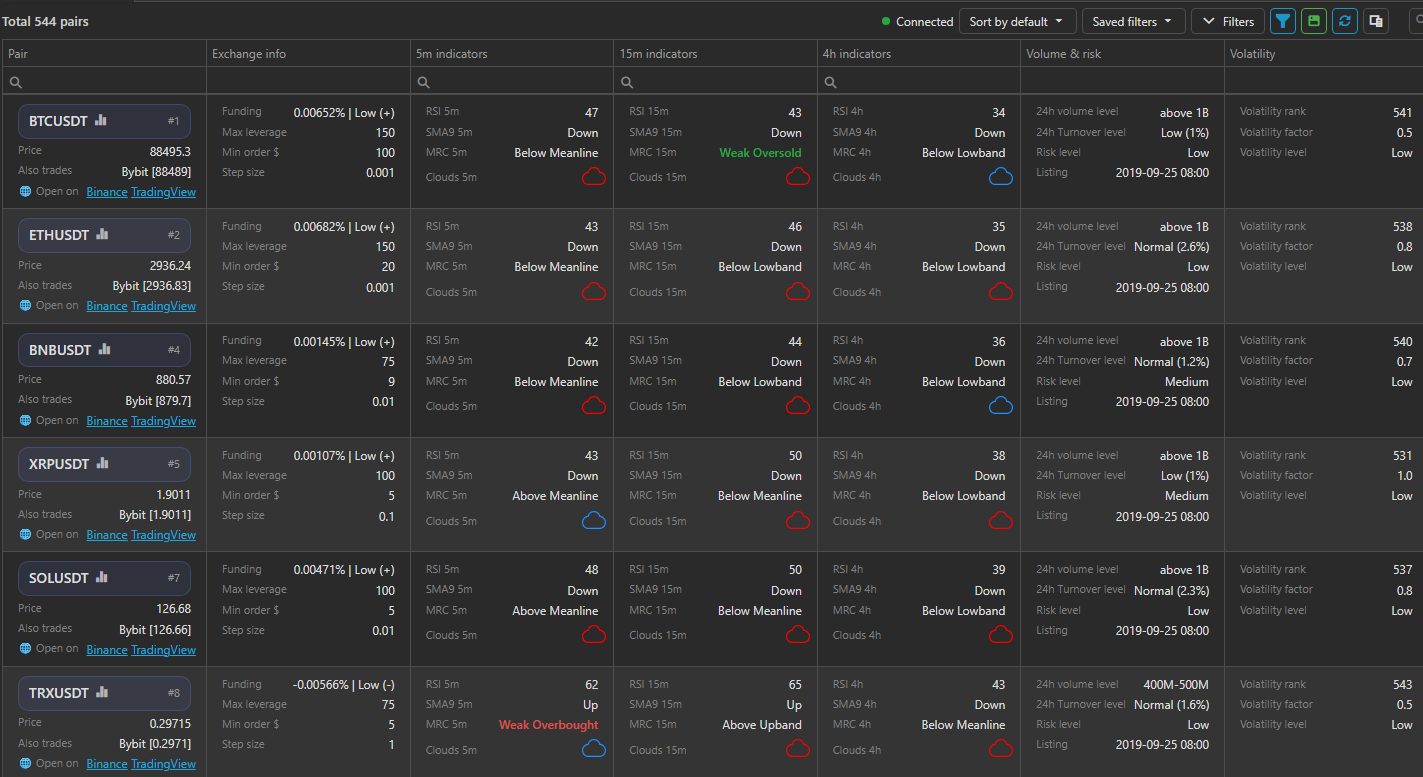Click the red cloud icon in ETHUSDT 5m column
Viewport: 1423px width, 777px height.
[x=594, y=292]
